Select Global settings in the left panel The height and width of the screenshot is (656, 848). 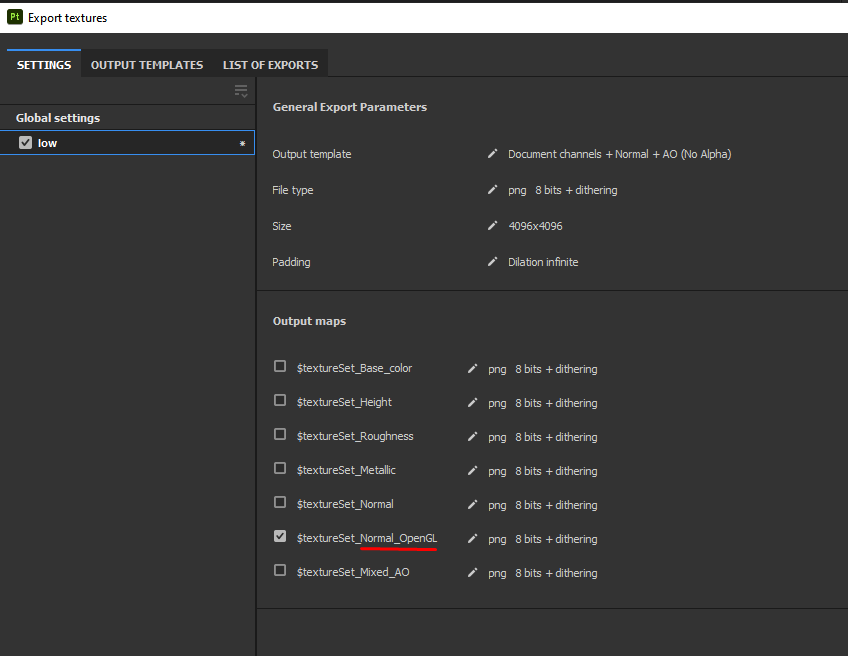click(x=58, y=118)
